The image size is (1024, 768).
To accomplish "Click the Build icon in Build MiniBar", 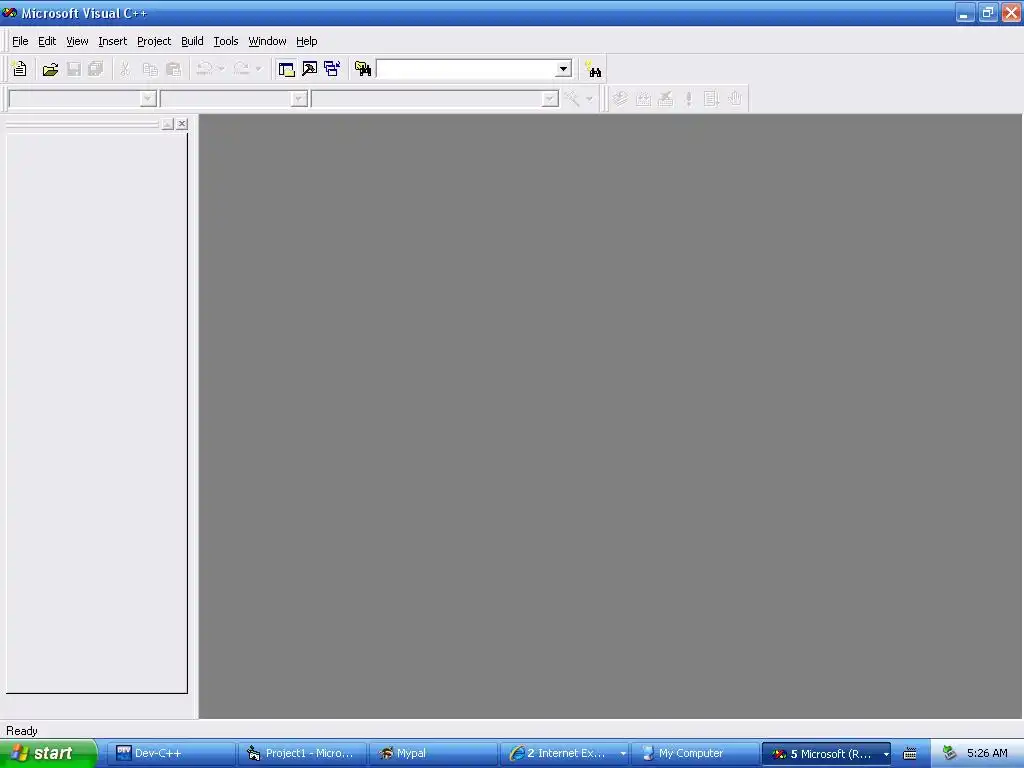I will [x=643, y=99].
